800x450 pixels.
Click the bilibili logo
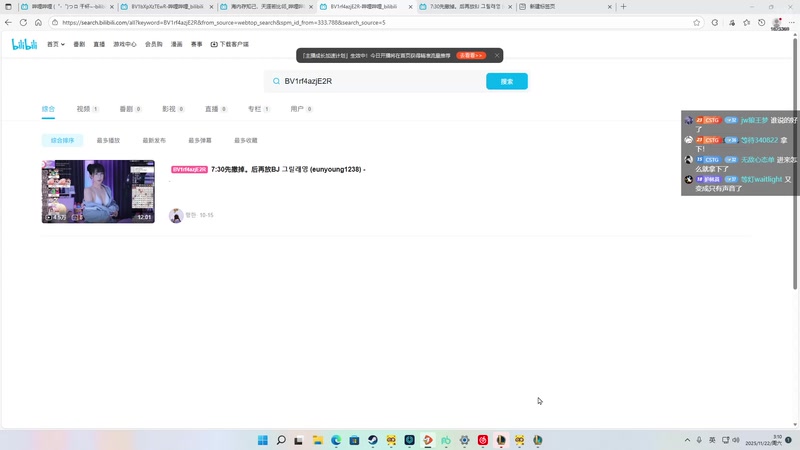(x=24, y=44)
